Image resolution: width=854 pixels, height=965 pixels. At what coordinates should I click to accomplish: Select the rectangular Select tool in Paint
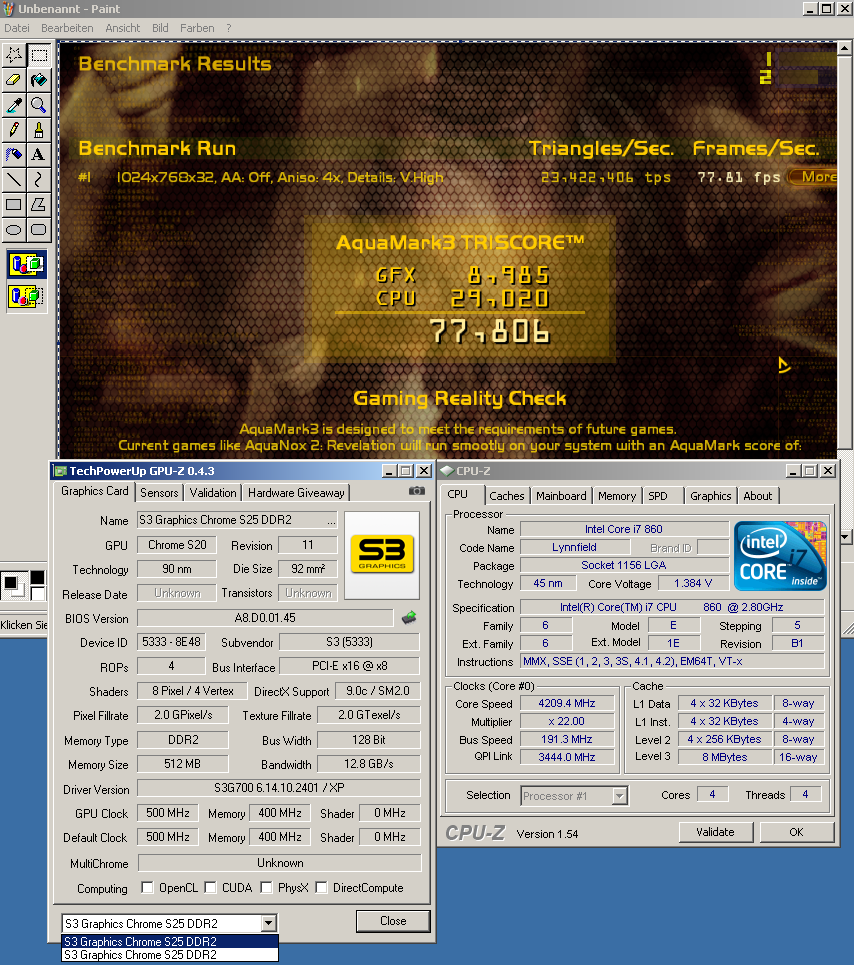pos(39,55)
